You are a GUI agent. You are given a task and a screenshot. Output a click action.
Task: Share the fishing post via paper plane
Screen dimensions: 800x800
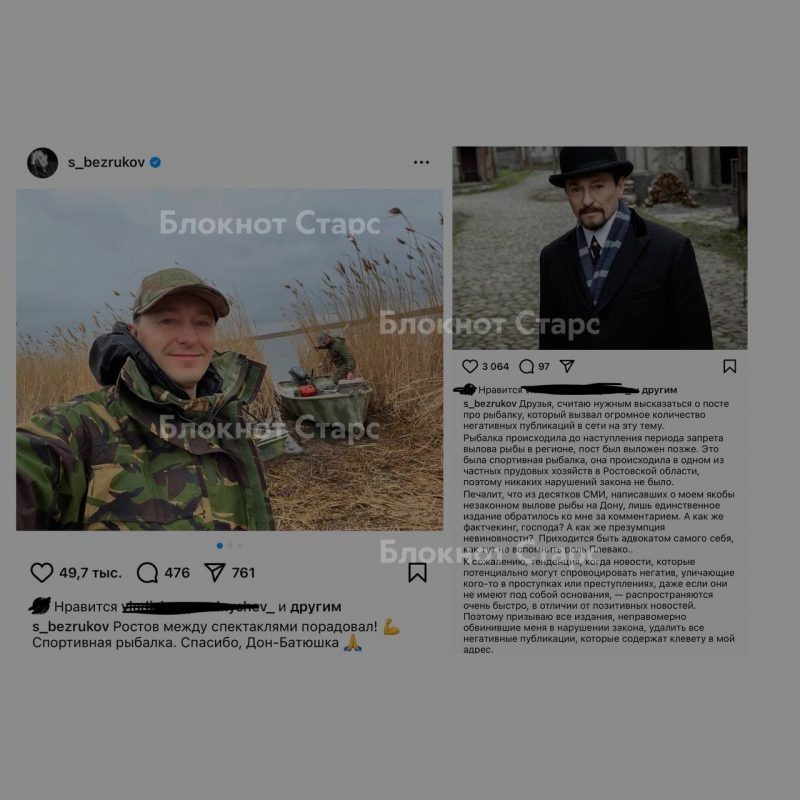215,572
